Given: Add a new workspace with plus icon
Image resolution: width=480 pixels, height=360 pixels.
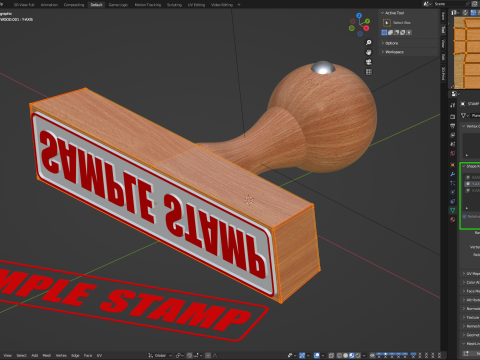Looking at the screenshot, I should pyautogui.click(x=239, y=5).
